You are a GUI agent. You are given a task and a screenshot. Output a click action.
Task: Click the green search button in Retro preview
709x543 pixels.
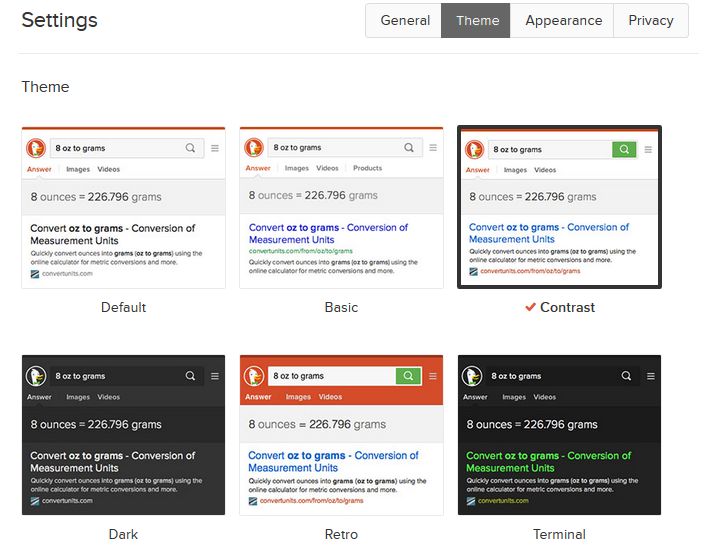coord(407,376)
